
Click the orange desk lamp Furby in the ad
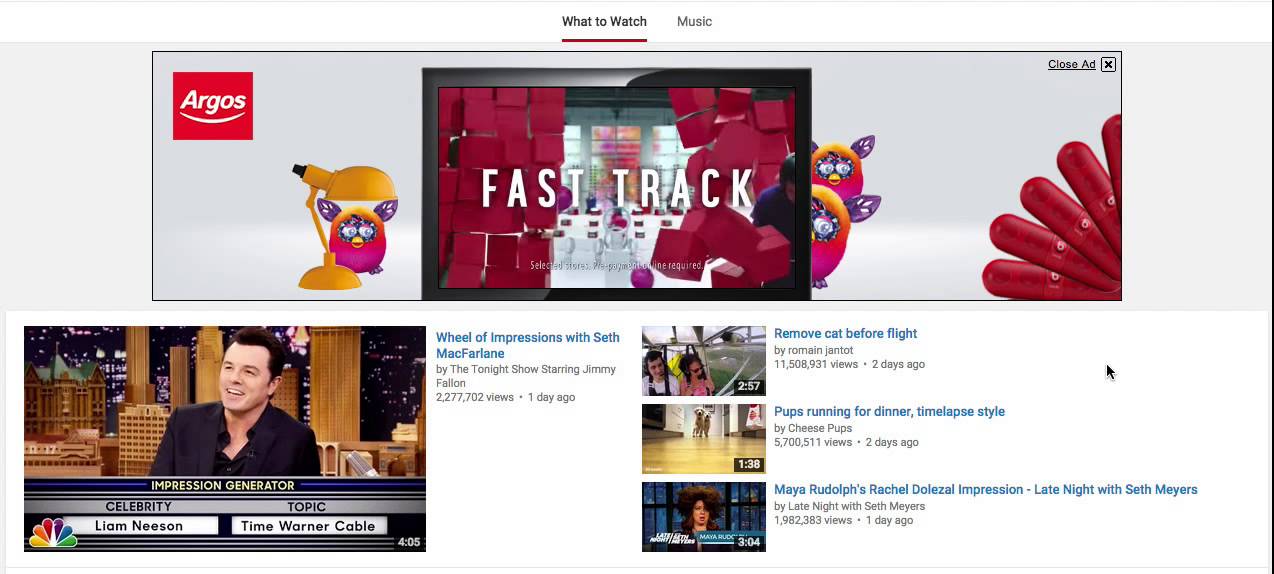pyautogui.click(x=345, y=226)
